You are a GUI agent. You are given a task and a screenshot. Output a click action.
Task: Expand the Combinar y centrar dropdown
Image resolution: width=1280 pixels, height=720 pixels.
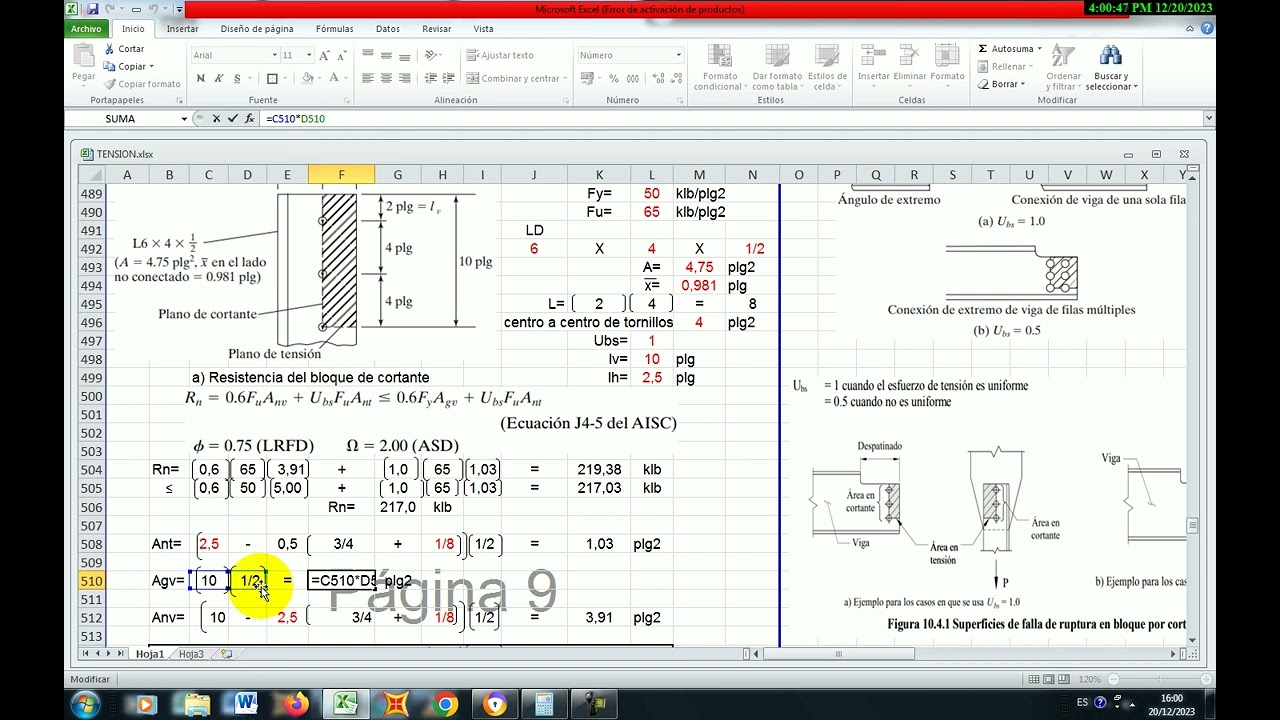(x=564, y=78)
